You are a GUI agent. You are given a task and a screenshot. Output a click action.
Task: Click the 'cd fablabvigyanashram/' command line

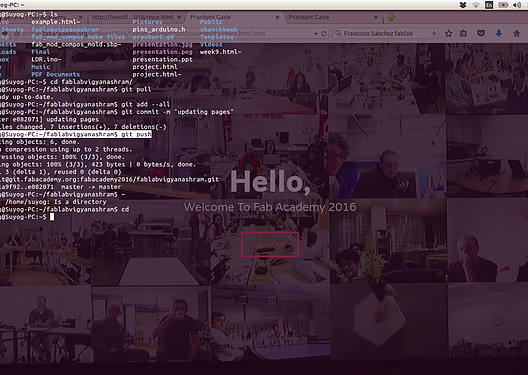66,82
